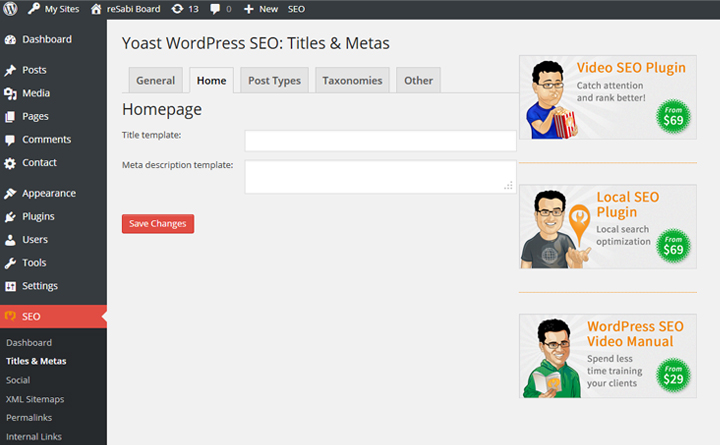Click the updates count 13
This screenshot has width=720, height=445.
[193, 9]
